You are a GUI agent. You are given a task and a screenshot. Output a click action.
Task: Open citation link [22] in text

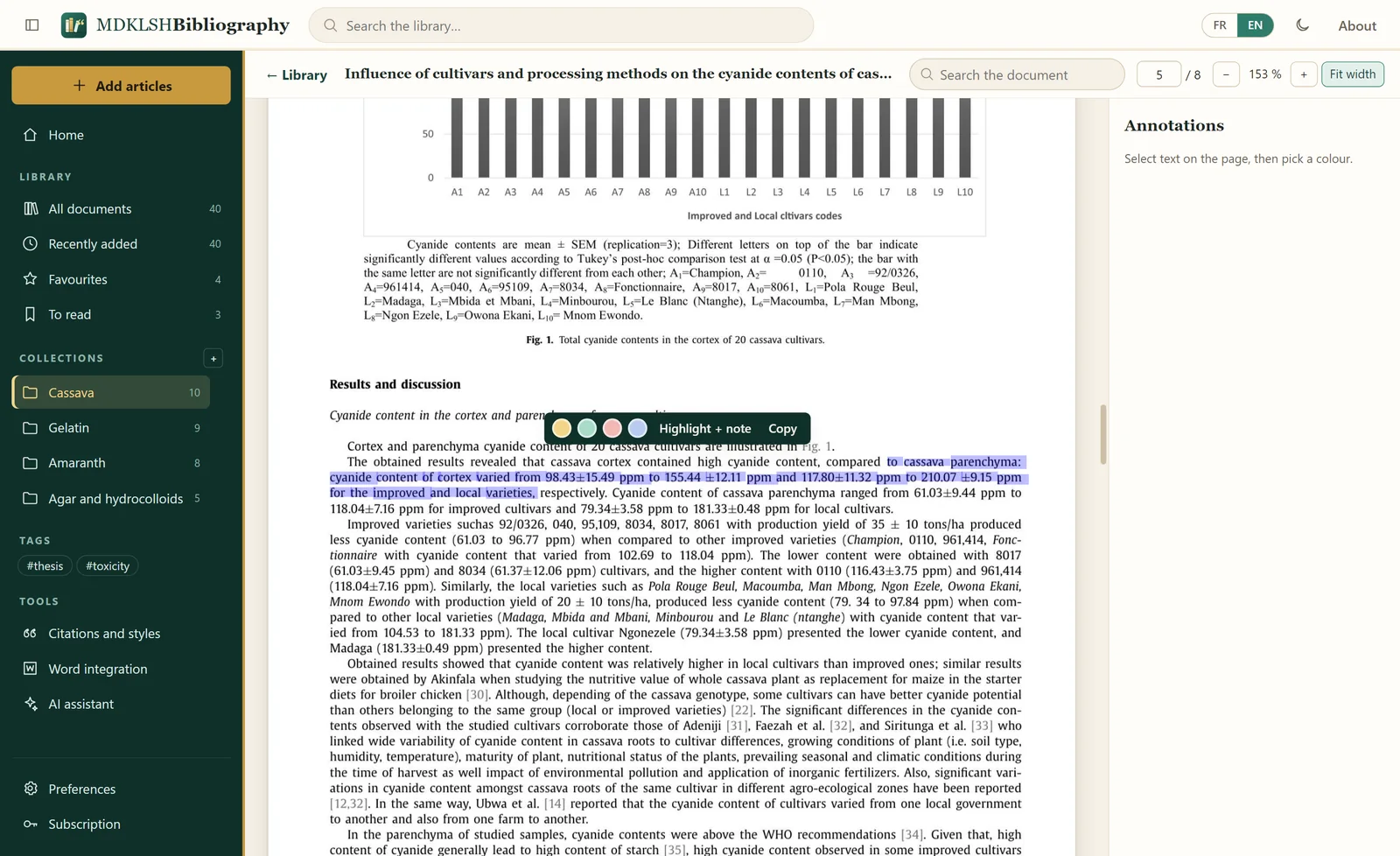[x=741, y=710]
